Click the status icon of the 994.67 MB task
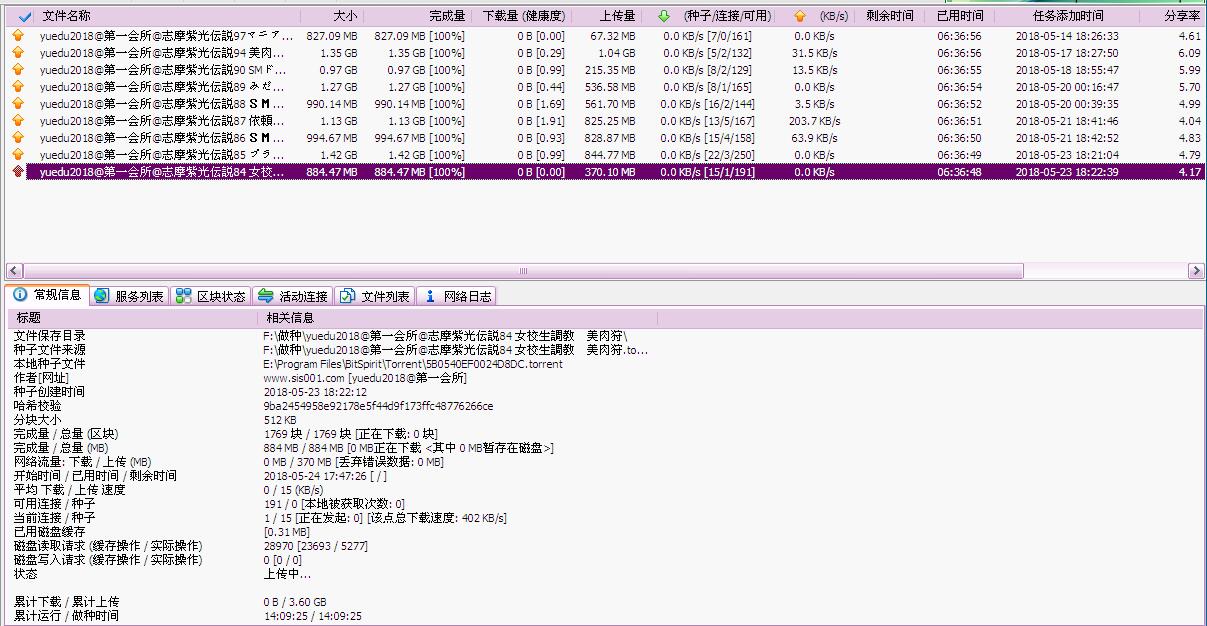This screenshot has height=626, width=1207. (x=18, y=138)
